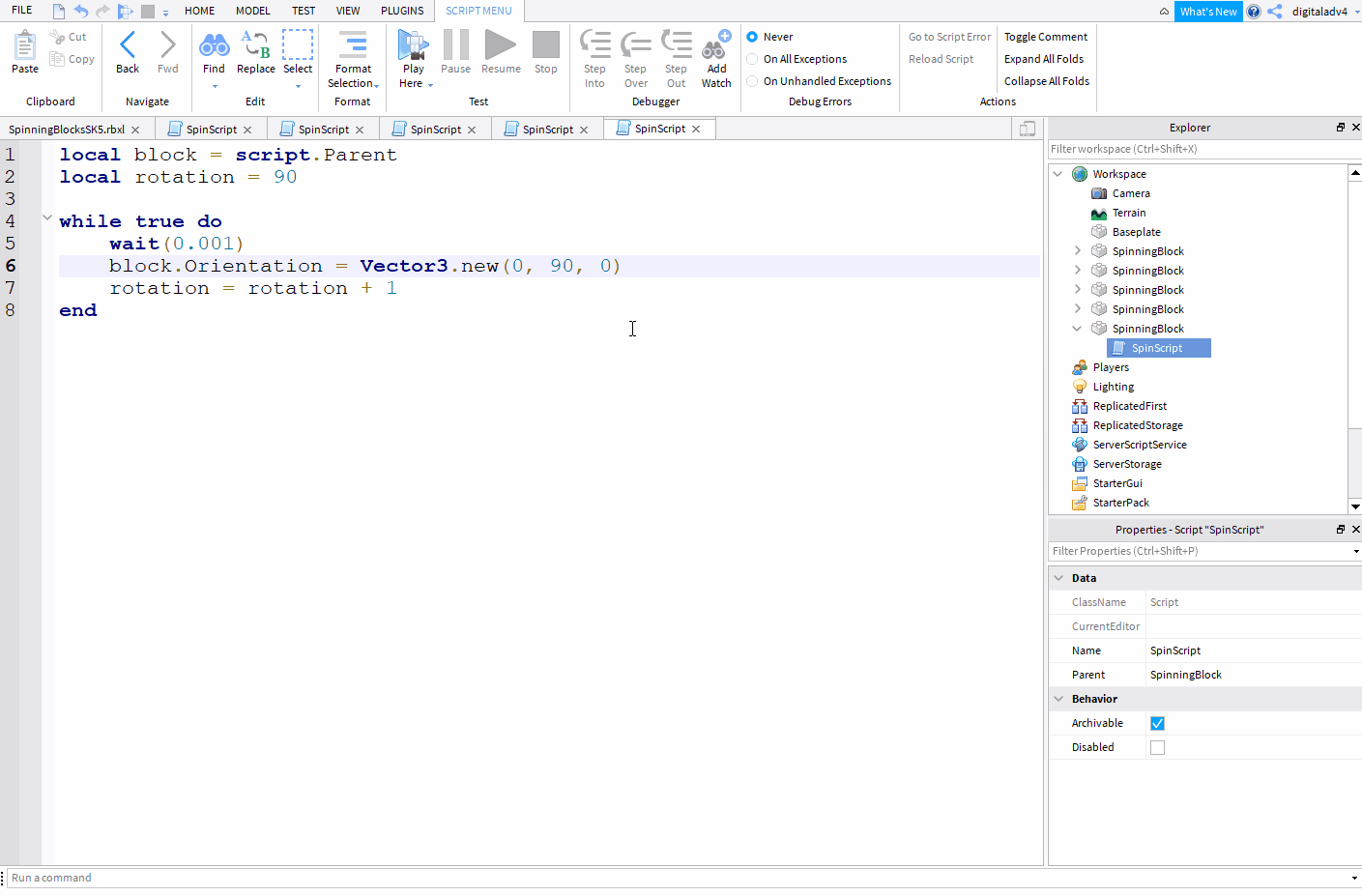Screen dimensions: 1362x896
Task: Collapse the ribbon with the caret icon
Action: tap(1164, 12)
